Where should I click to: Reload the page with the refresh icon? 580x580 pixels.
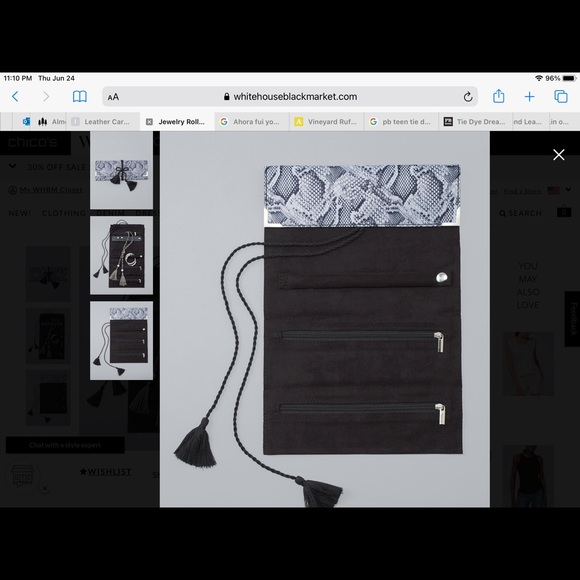point(468,97)
